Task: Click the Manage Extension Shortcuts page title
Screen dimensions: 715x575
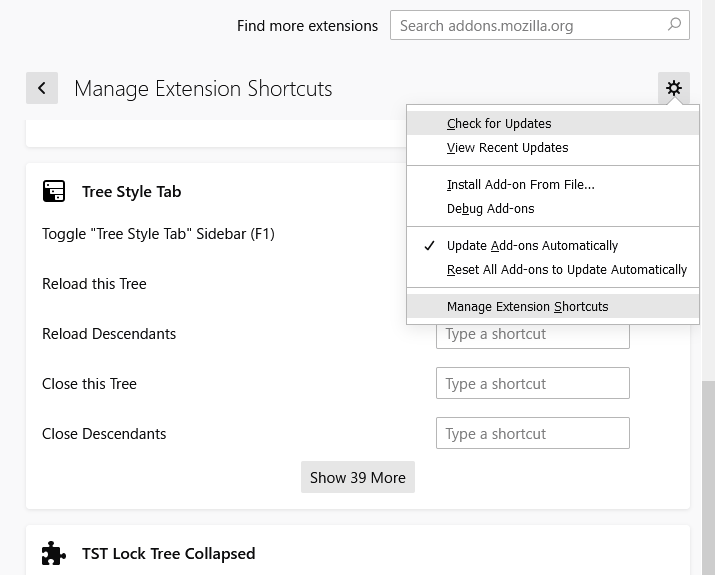Action: 203,88
